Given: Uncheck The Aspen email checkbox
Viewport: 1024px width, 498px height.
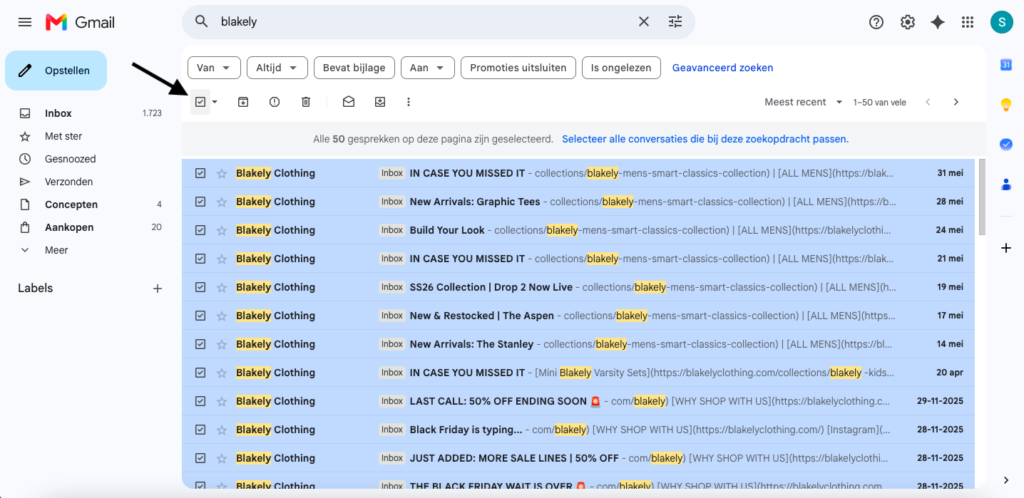Looking at the screenshot, I should (x=200, y=316).
